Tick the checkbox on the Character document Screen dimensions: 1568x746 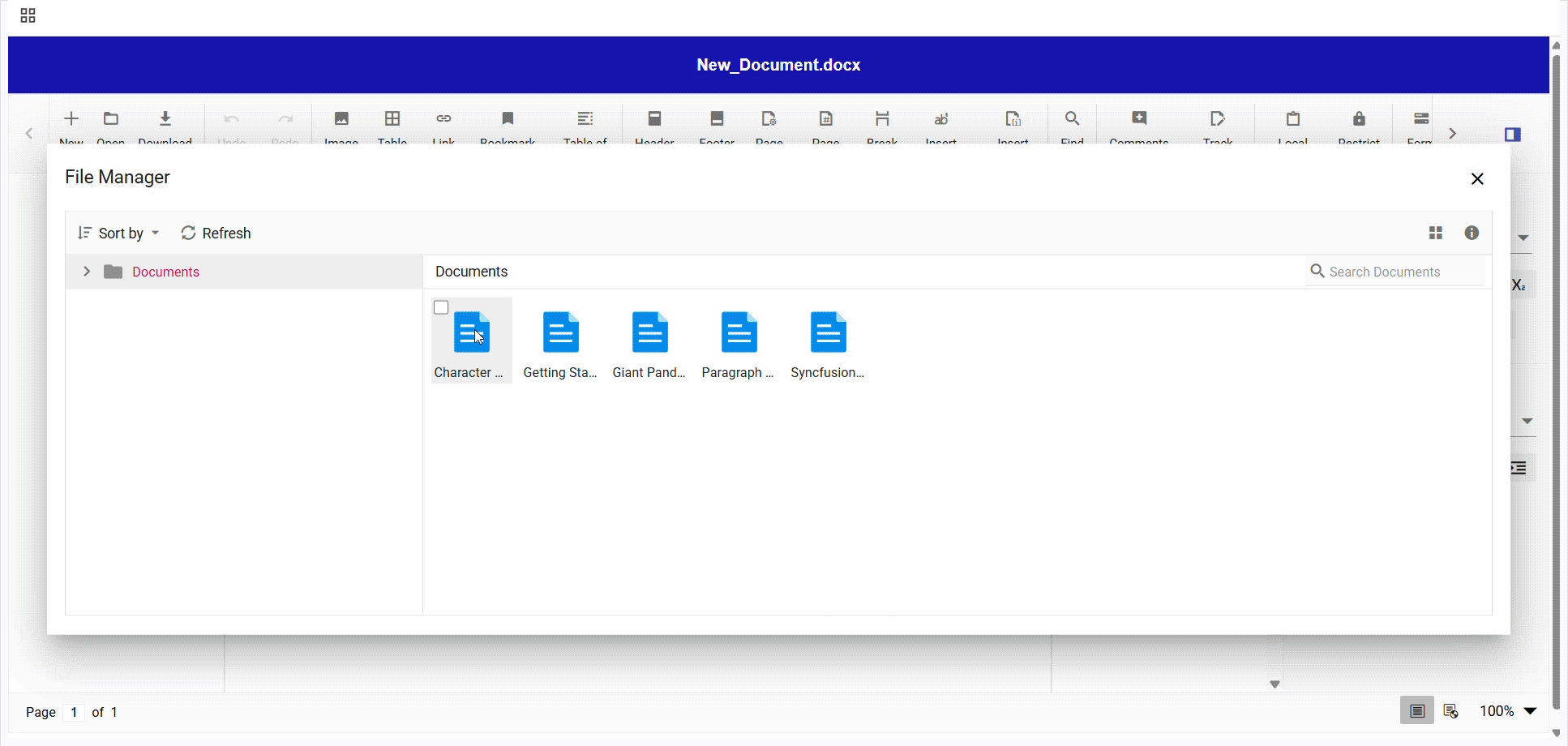pyautogui.click(x=440, y=307)
